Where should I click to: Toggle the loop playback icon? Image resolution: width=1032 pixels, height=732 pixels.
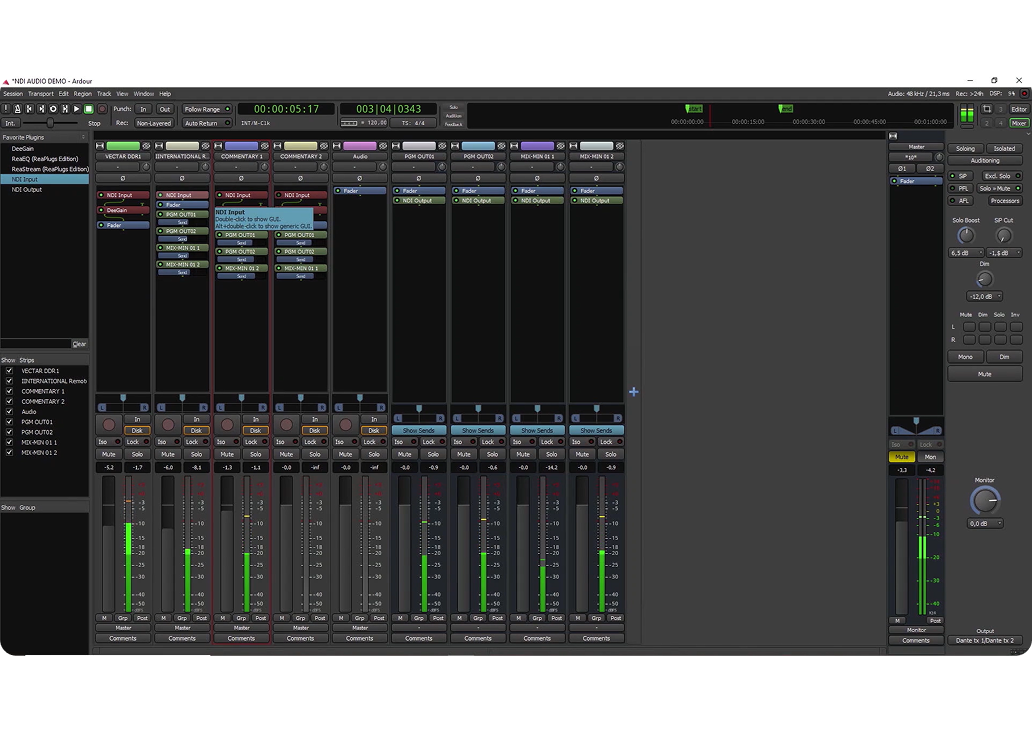(53, 109)
